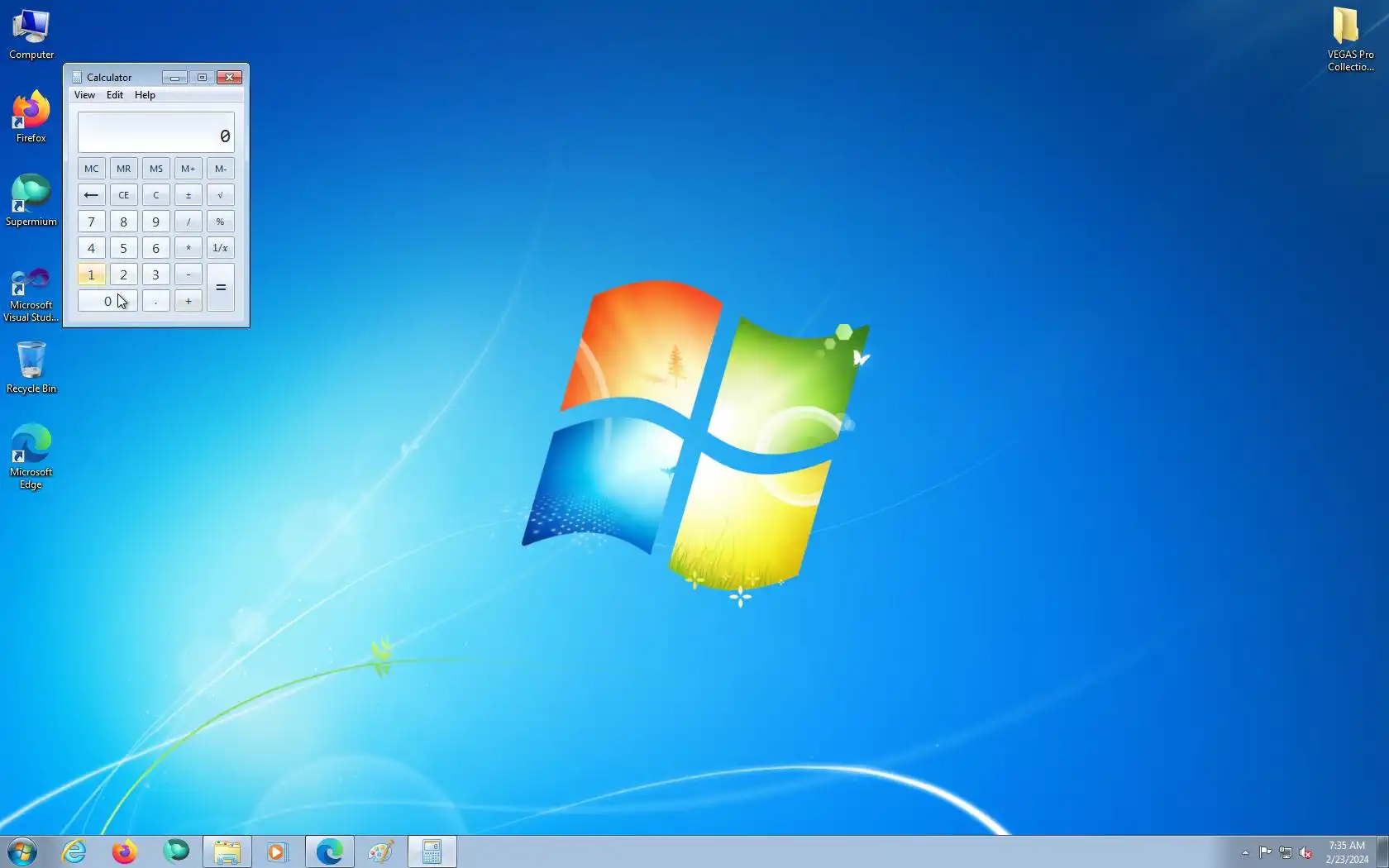Click MR memory recall button
The image size is (1389, 868).
[x=123, y=169]
